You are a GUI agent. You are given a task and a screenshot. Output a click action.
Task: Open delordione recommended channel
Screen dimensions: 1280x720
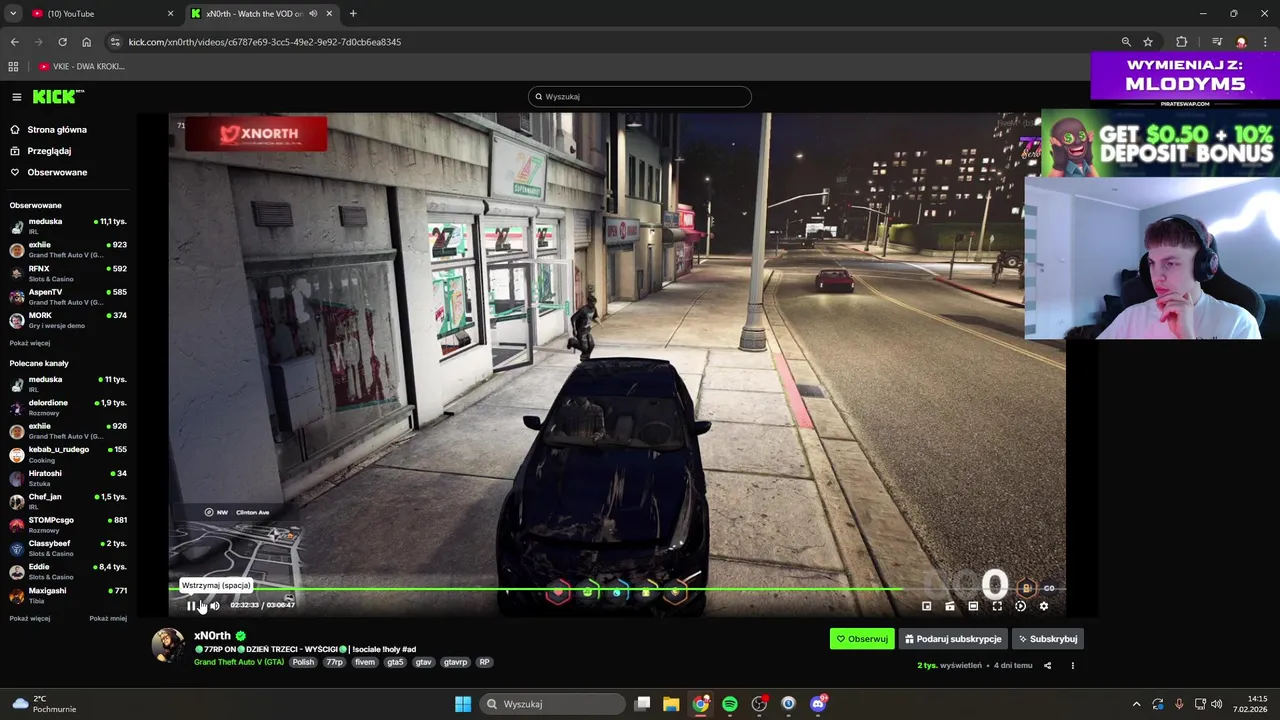click(x=68, y=407)
